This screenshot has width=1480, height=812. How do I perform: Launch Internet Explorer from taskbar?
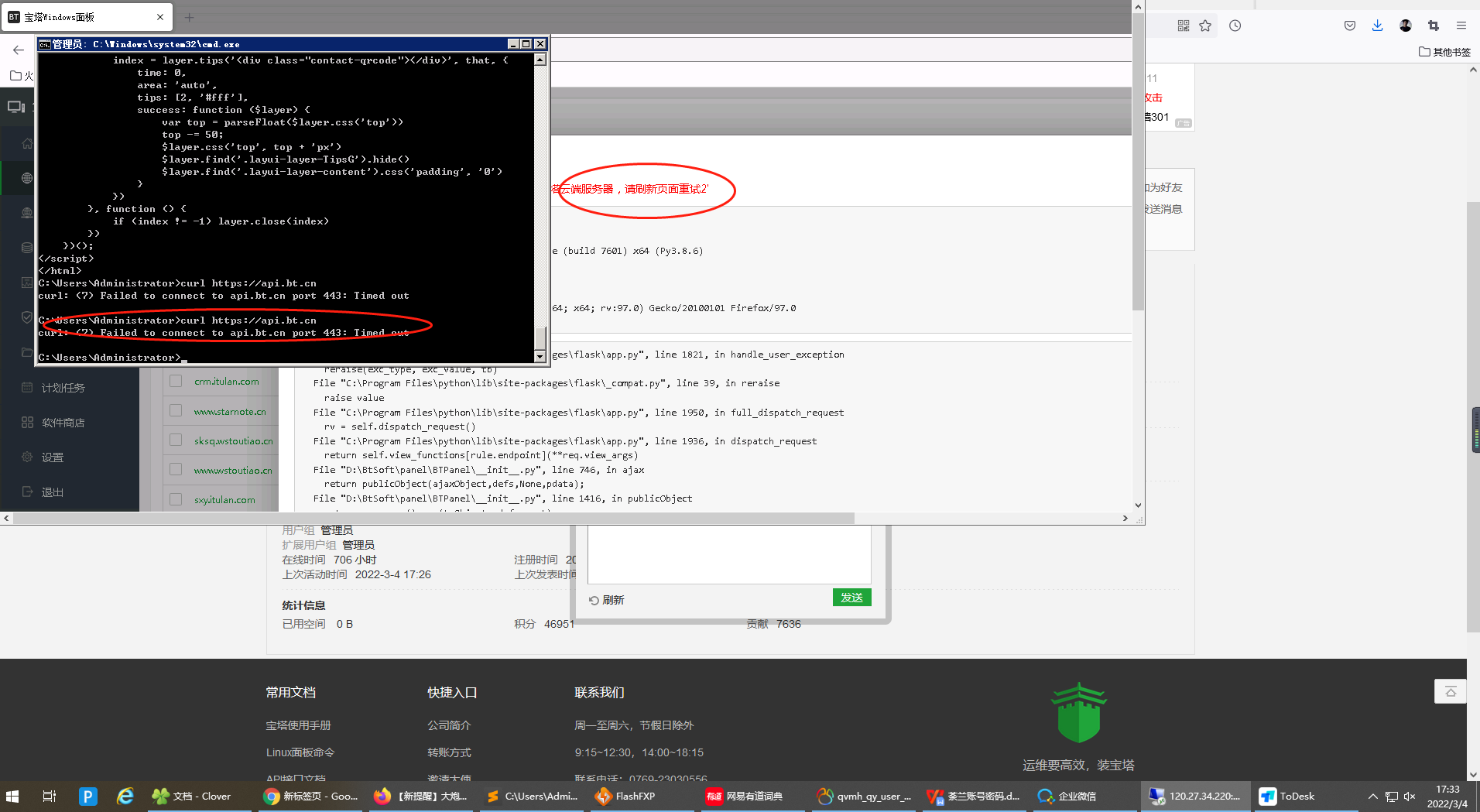(x=125, y=796)
